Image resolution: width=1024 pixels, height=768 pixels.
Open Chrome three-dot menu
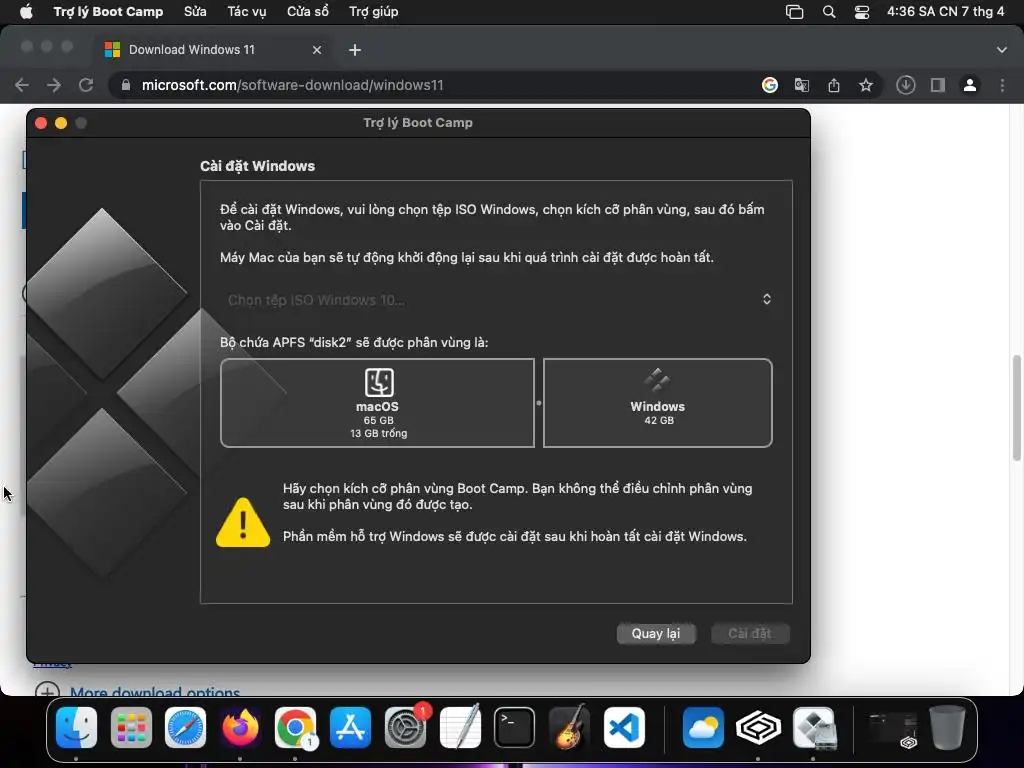(x=1002, y=85)
